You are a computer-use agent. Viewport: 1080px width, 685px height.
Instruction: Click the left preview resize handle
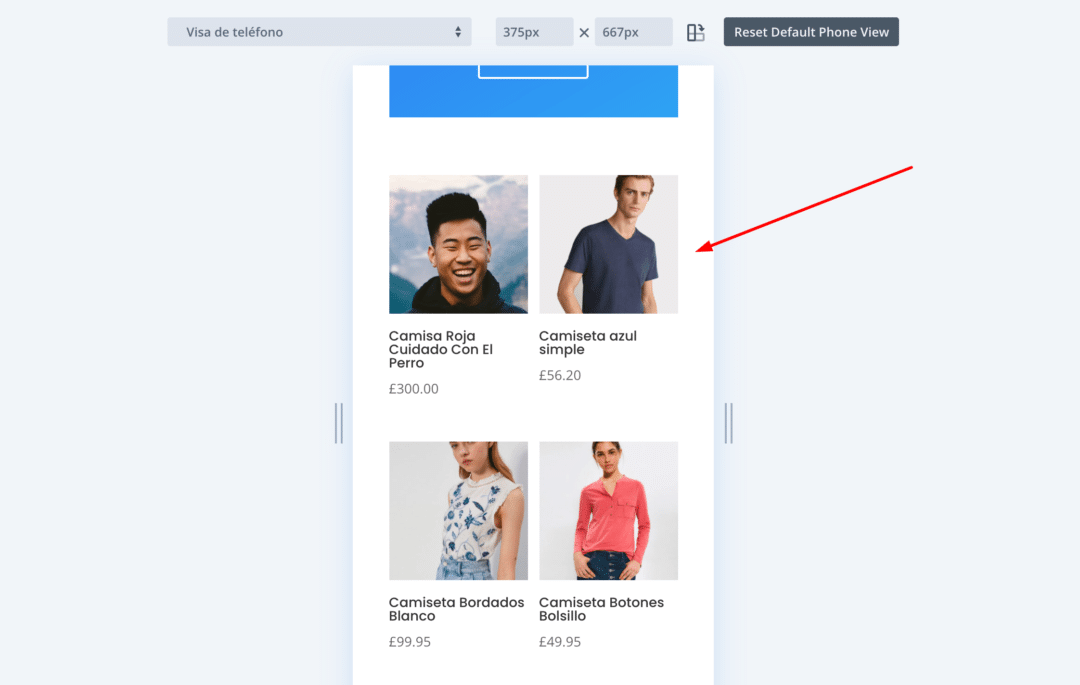[x=339, y=423]
